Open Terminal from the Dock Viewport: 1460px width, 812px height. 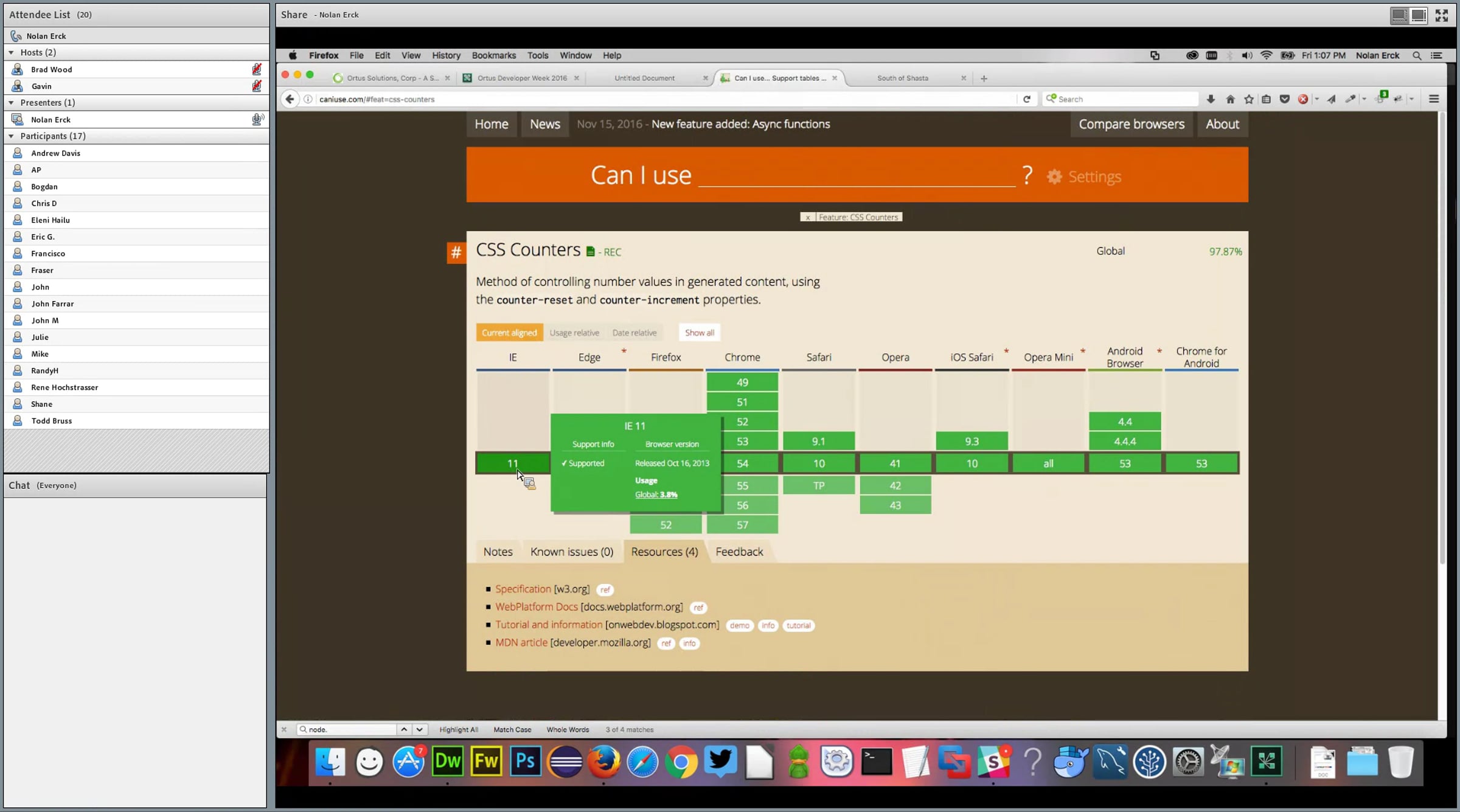coord(877,761)
